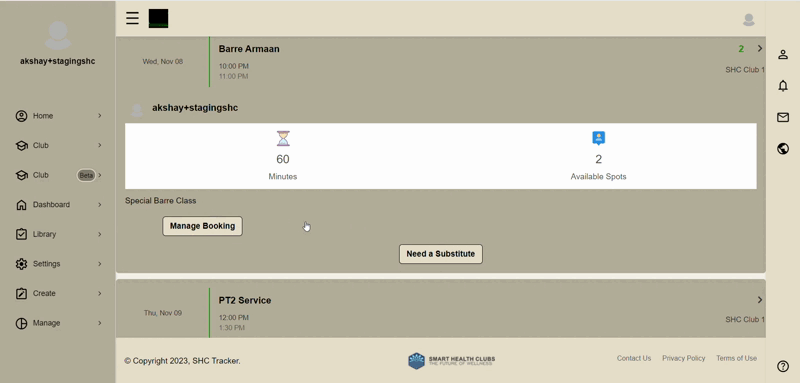Click the 12:00 PM start time

pos(234,317)
